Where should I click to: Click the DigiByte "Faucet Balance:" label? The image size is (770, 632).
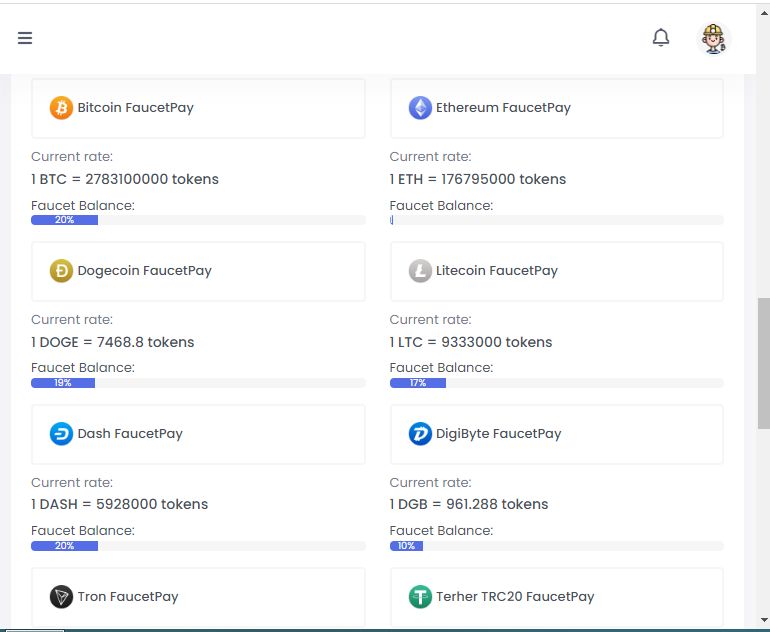(x=441, y=531)
